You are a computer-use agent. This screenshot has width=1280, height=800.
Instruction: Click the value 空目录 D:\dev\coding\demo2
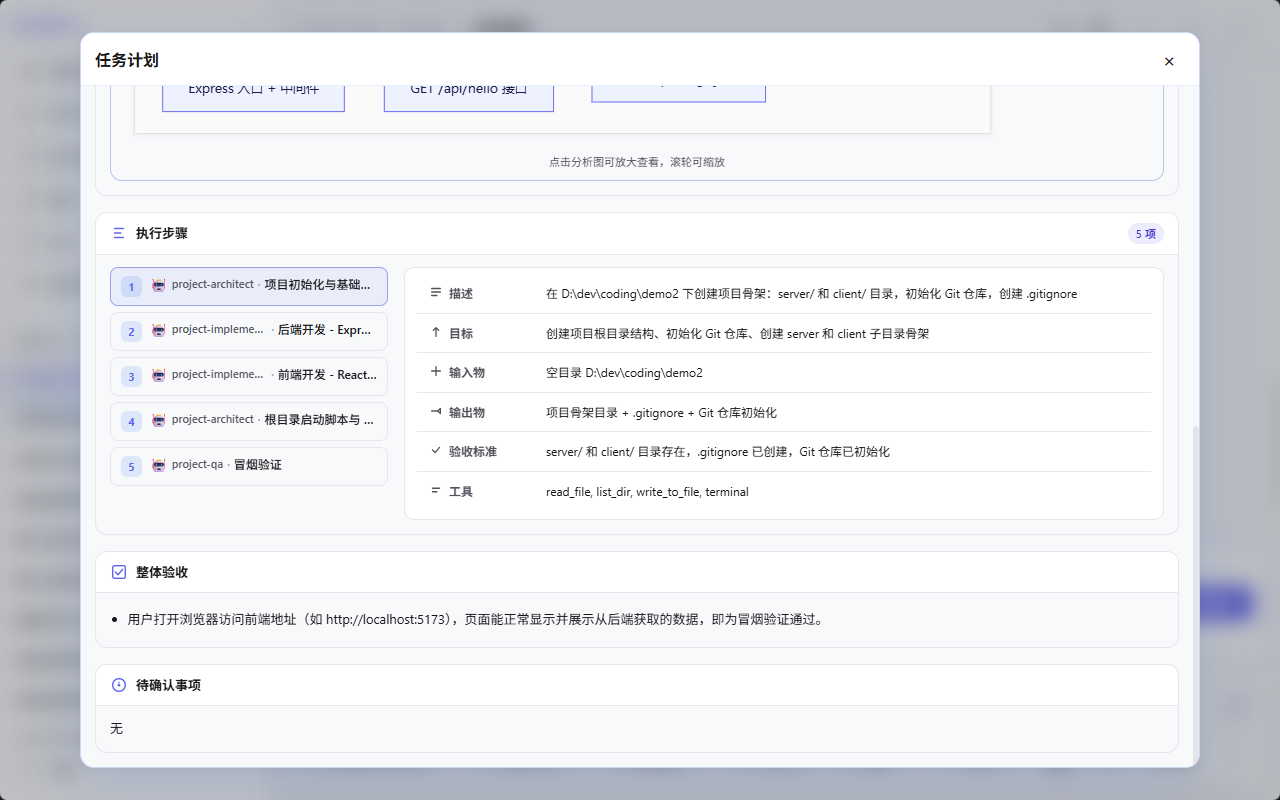click(624, 372)
